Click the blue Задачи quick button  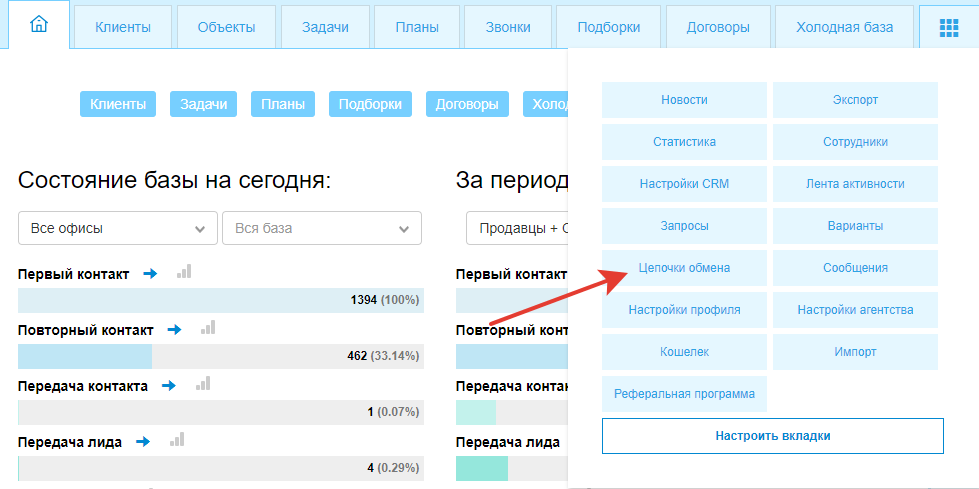coord(204,104)
